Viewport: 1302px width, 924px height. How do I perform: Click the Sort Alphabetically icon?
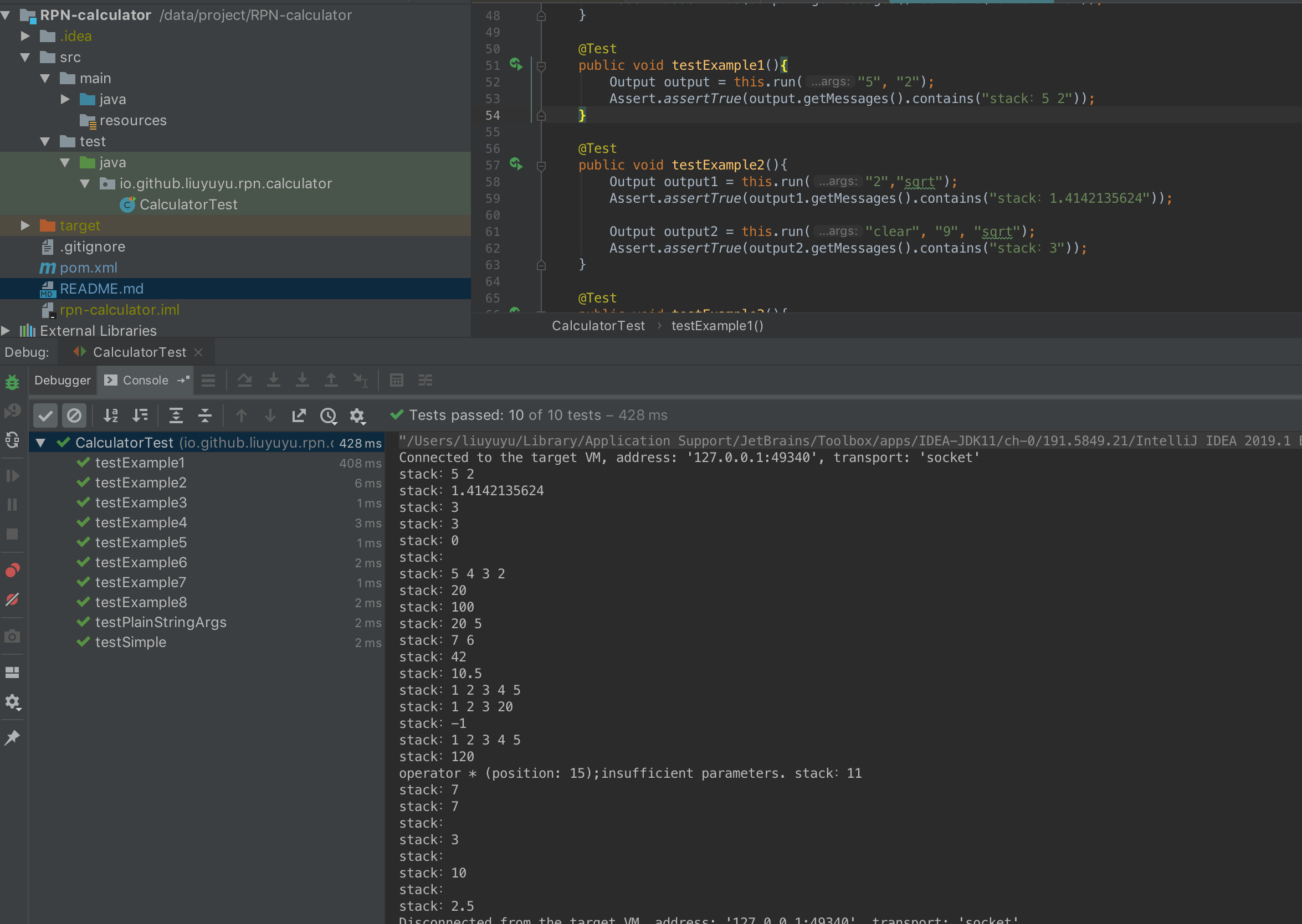pos(111,416)
